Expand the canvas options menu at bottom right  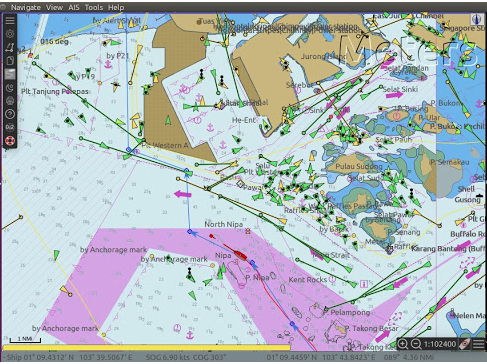[x=478, y=344]
